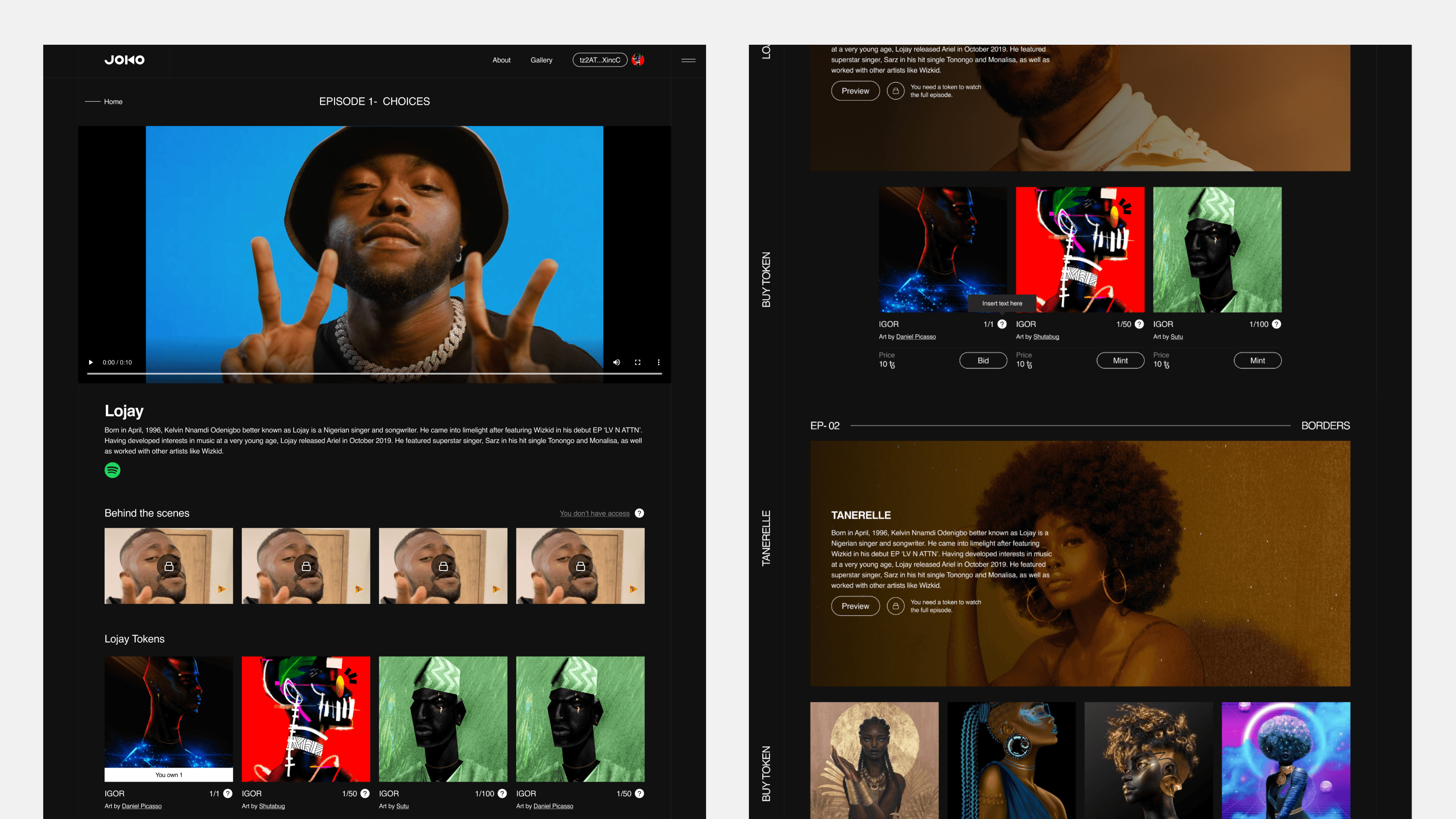Click the Spotify icon under Lojay bio
The height and width of the screenshot is (819, 1456).
point(113,470)
